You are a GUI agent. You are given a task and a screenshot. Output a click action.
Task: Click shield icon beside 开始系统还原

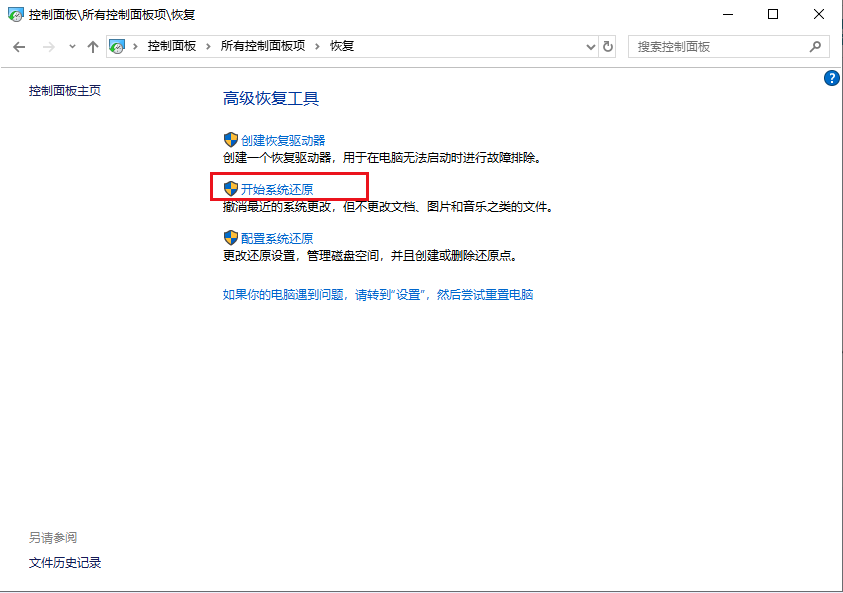[231, 188]
